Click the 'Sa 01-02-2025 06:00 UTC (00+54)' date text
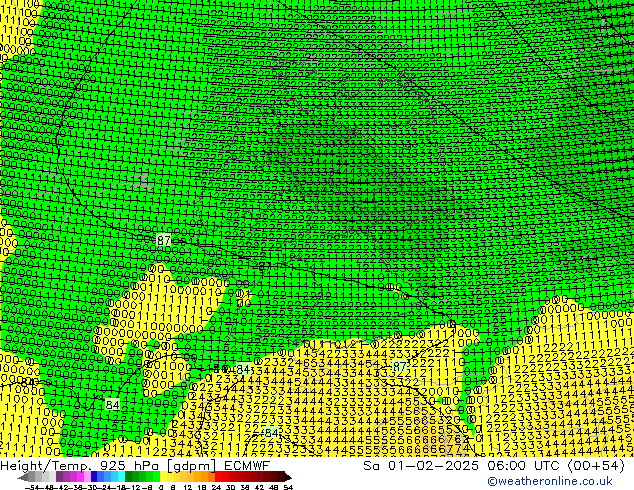Viewport: 634px width, 490px height. pos(494,465)
